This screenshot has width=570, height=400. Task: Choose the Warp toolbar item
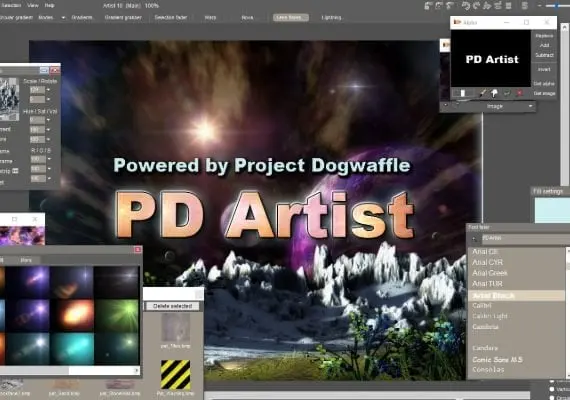point(210,17)
